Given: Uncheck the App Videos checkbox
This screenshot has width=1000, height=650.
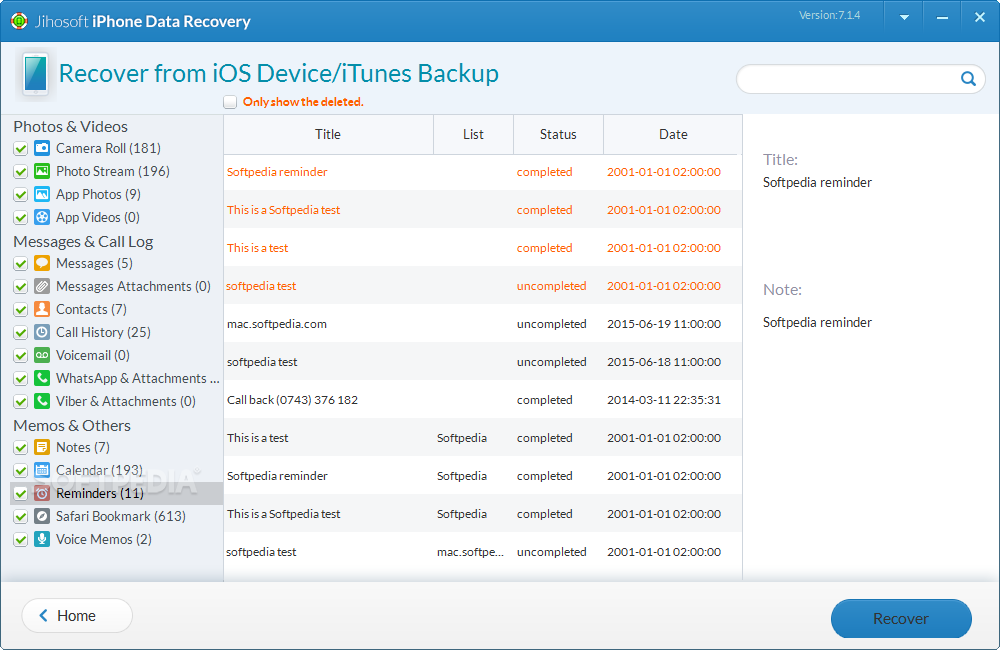Looking at the screenshot, I should coord(20,218).
